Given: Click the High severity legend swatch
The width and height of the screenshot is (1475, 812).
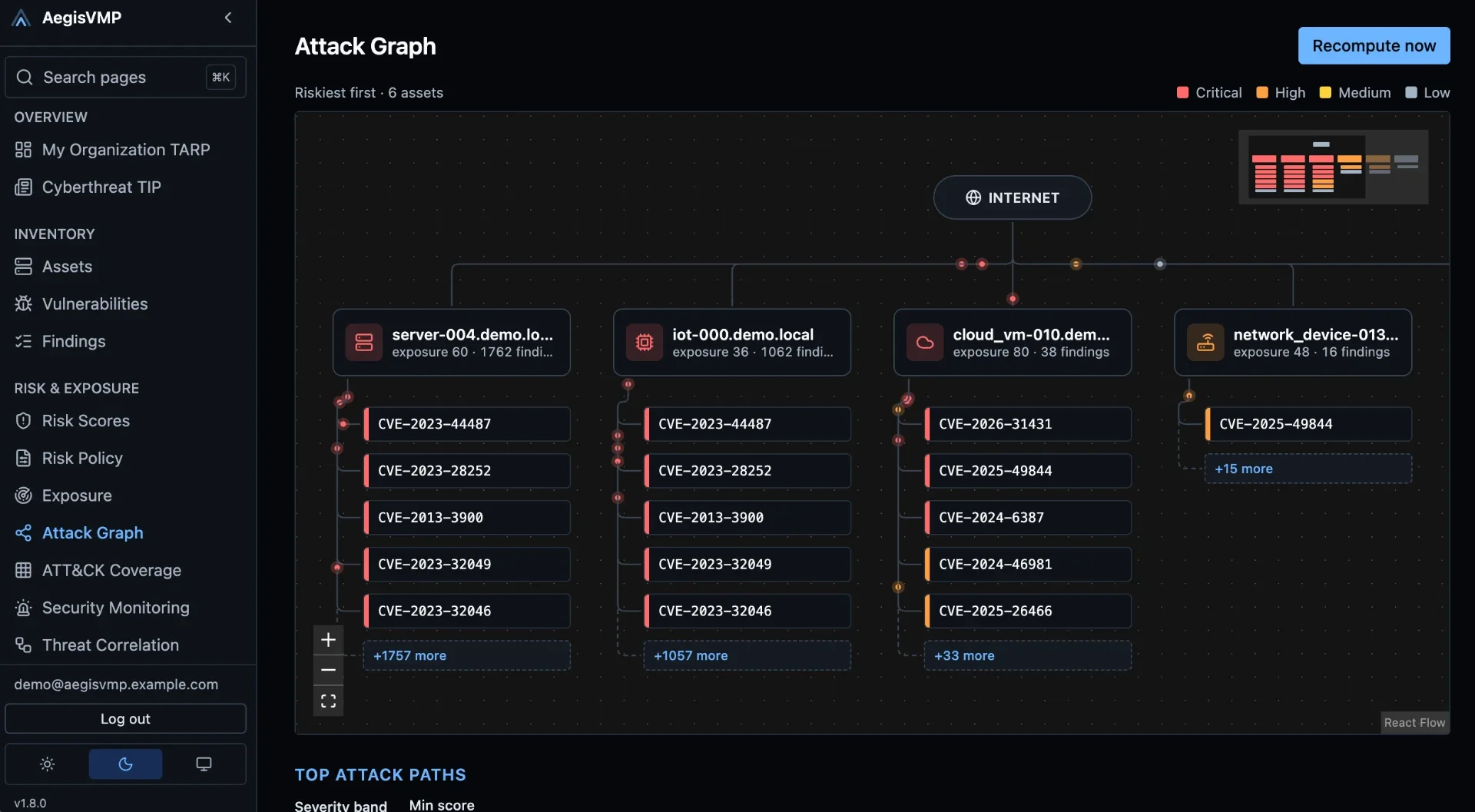Looking at the screenshot, I should point(1261,93).
